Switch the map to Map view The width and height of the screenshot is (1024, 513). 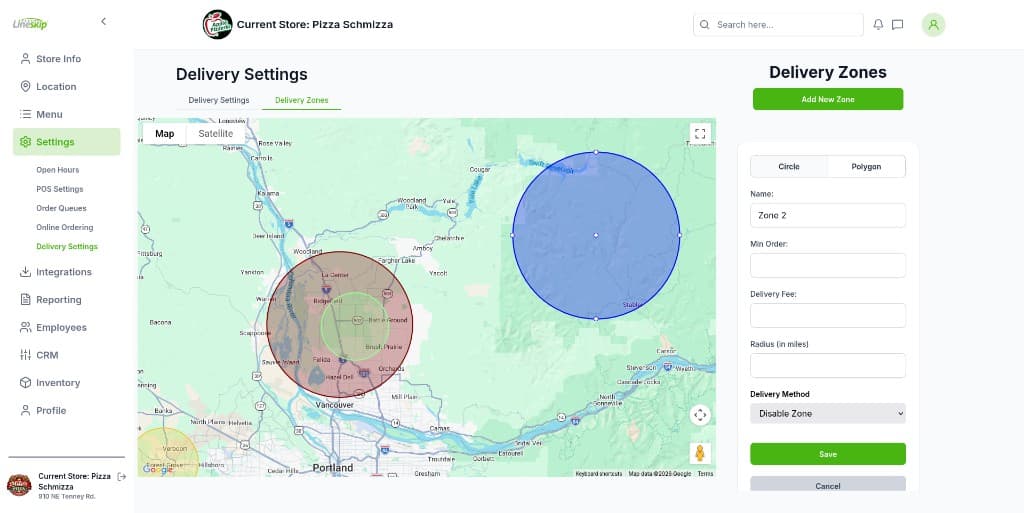tap(165, 134)
